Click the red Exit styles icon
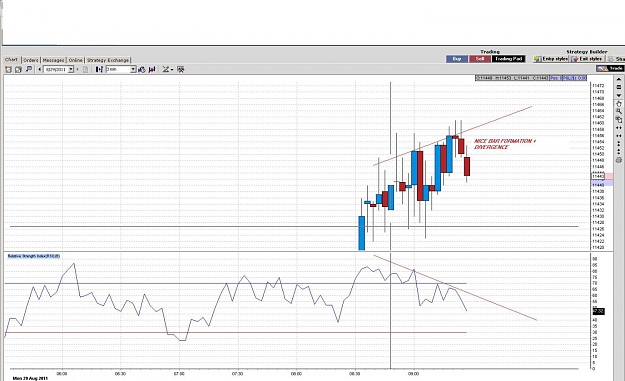Screen dimensions: 625x381 [575, 59]
